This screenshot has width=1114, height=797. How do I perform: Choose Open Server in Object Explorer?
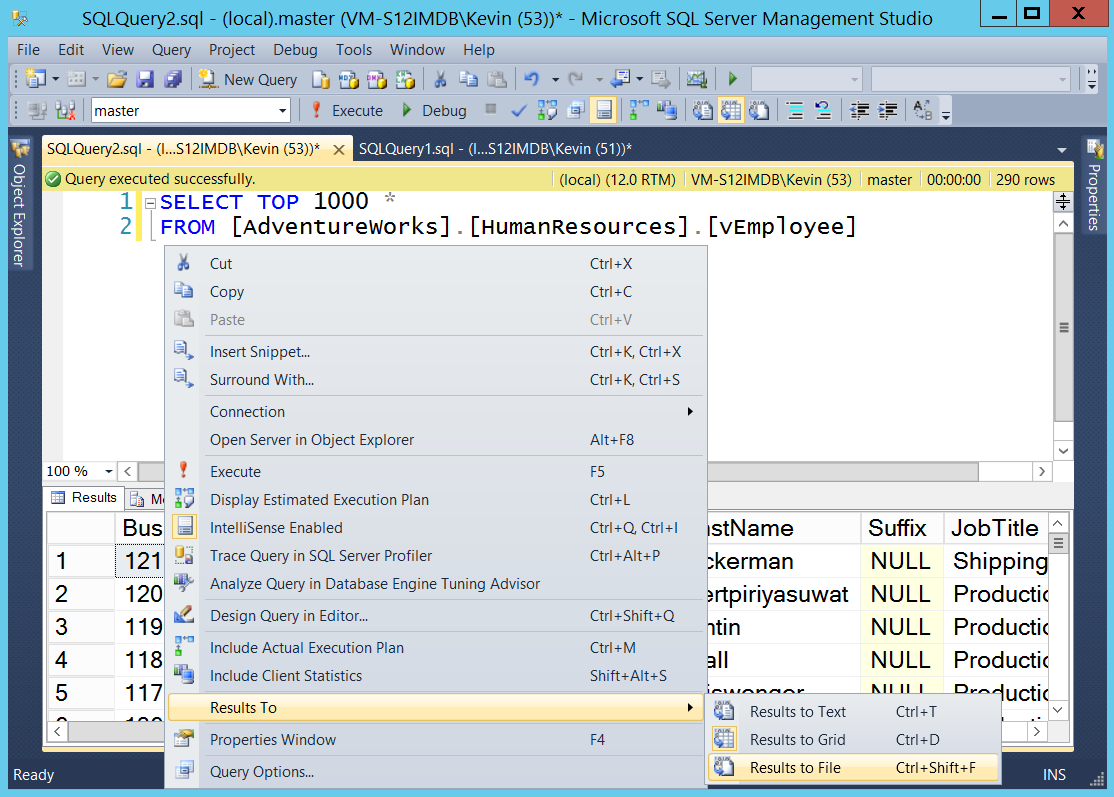pyautogui.click(x=436, y=440)
